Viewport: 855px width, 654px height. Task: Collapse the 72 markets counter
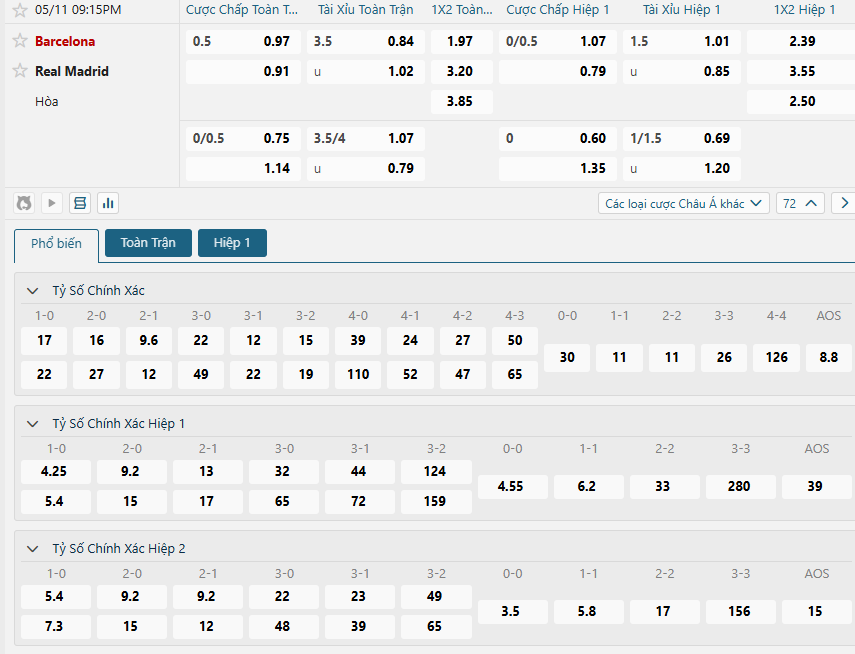[x=800, y=203]
